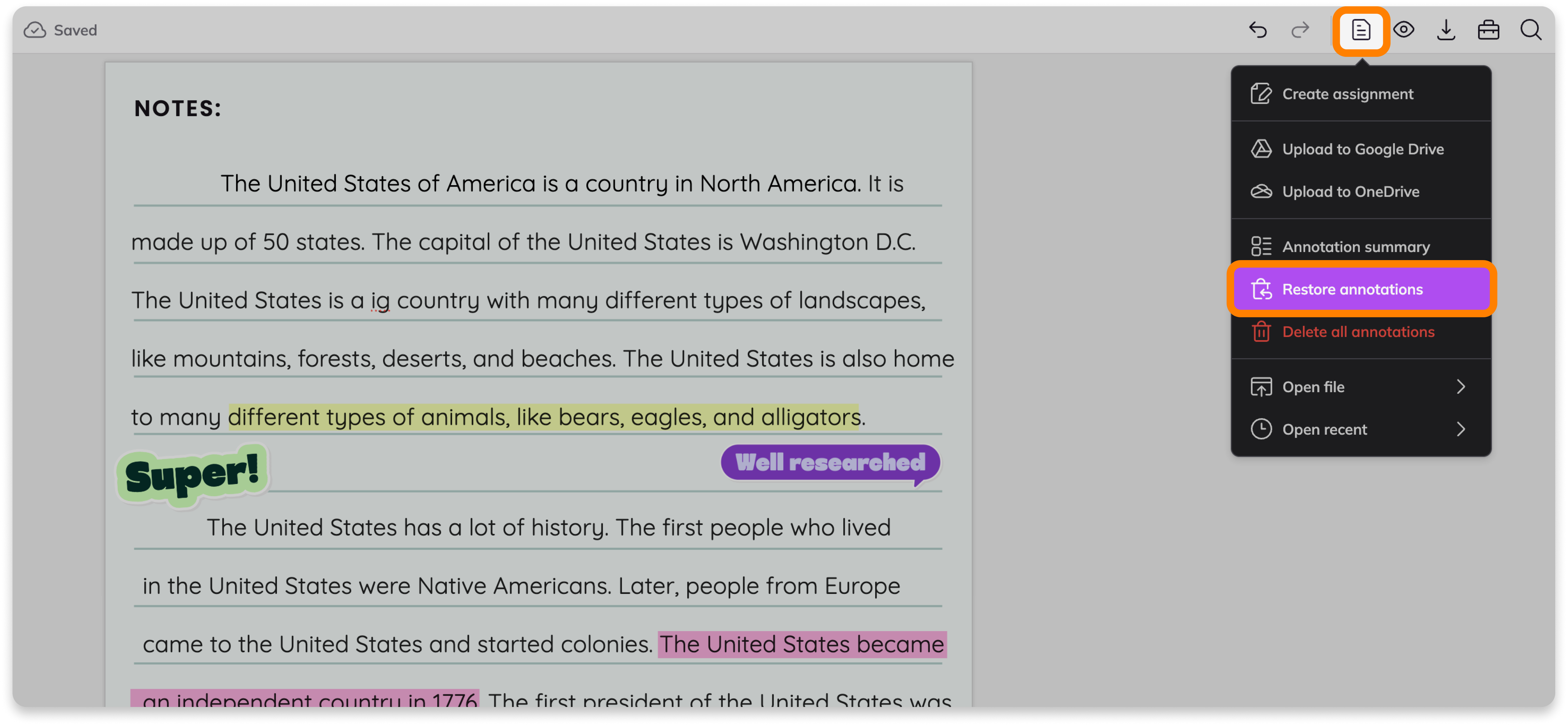Viewport: 1568px width, 726px height.
Task: Click the search magnifier icon
Action: 1531,30
